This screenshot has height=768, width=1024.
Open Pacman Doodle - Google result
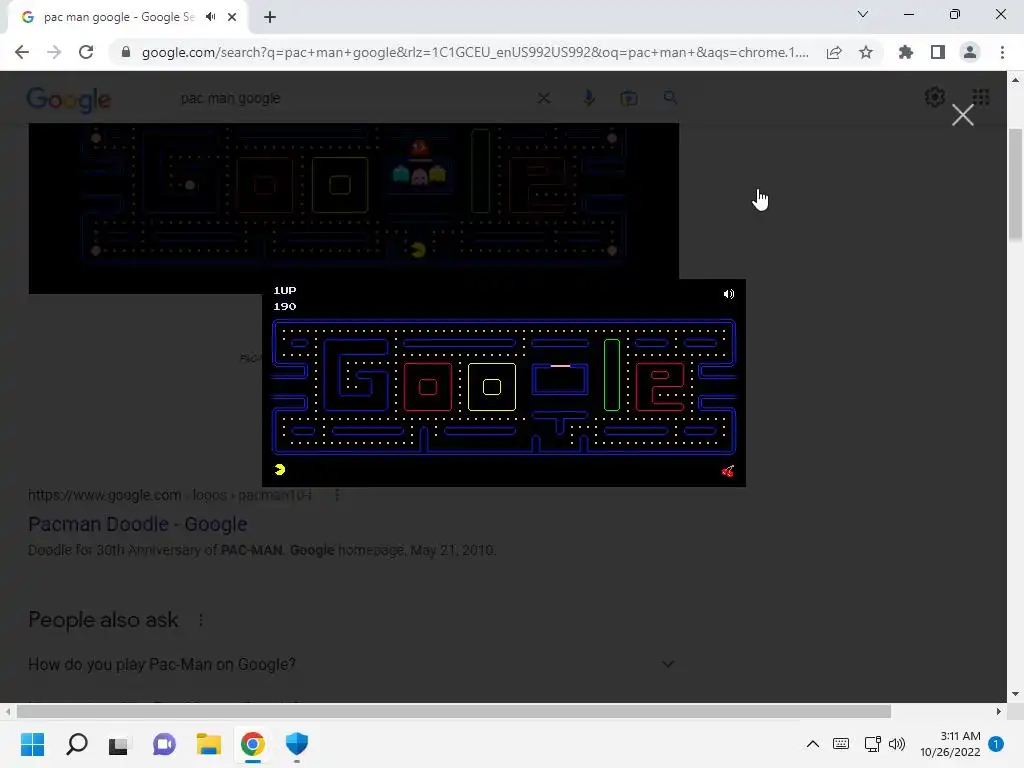click(x=138, y=524)
